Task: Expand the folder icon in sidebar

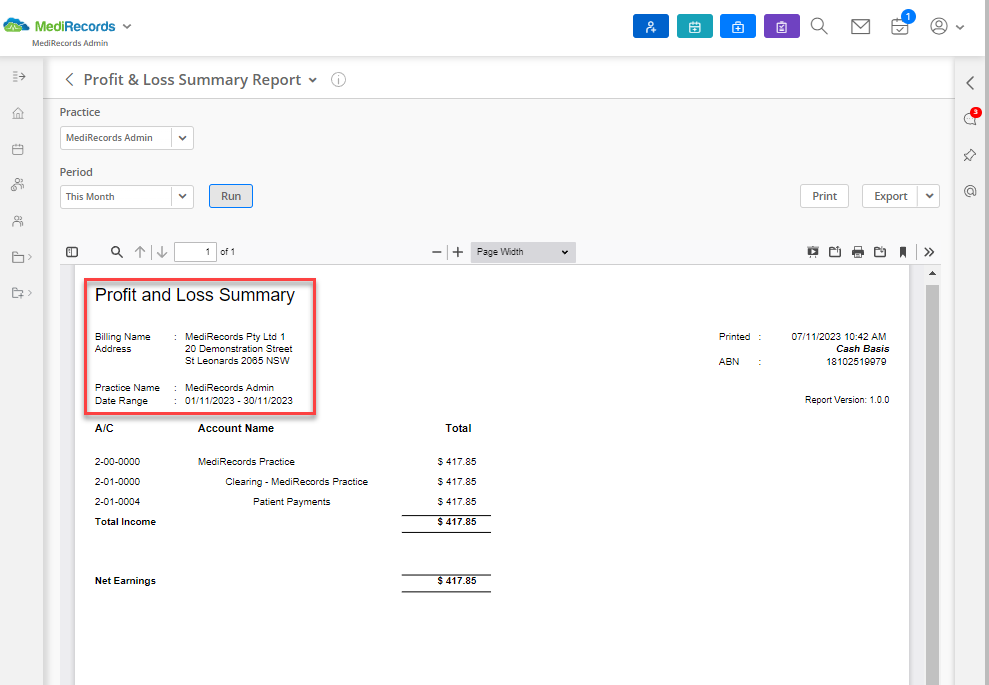Action: click(x=21, y=257)
